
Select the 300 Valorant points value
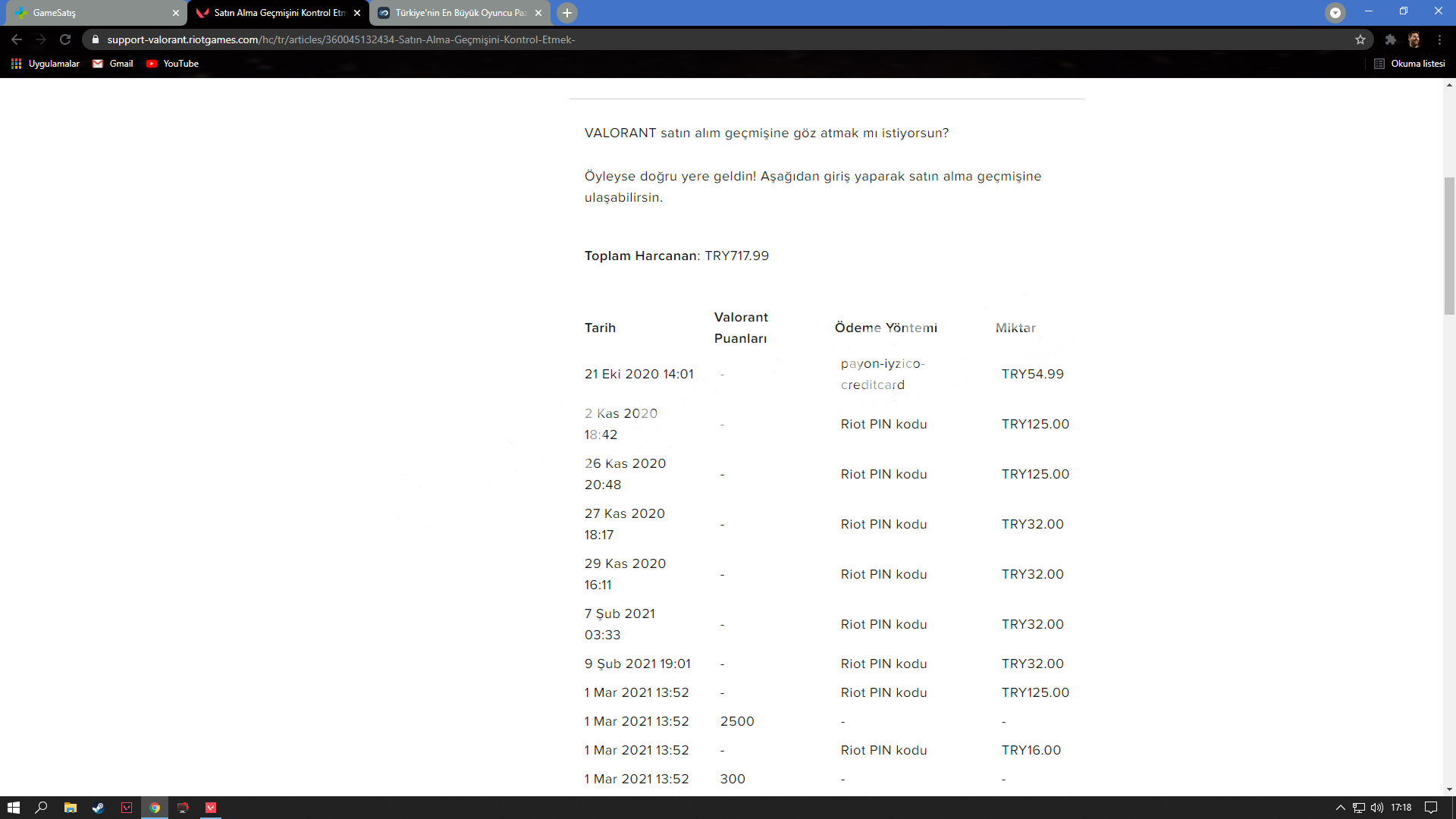(733, 779)
